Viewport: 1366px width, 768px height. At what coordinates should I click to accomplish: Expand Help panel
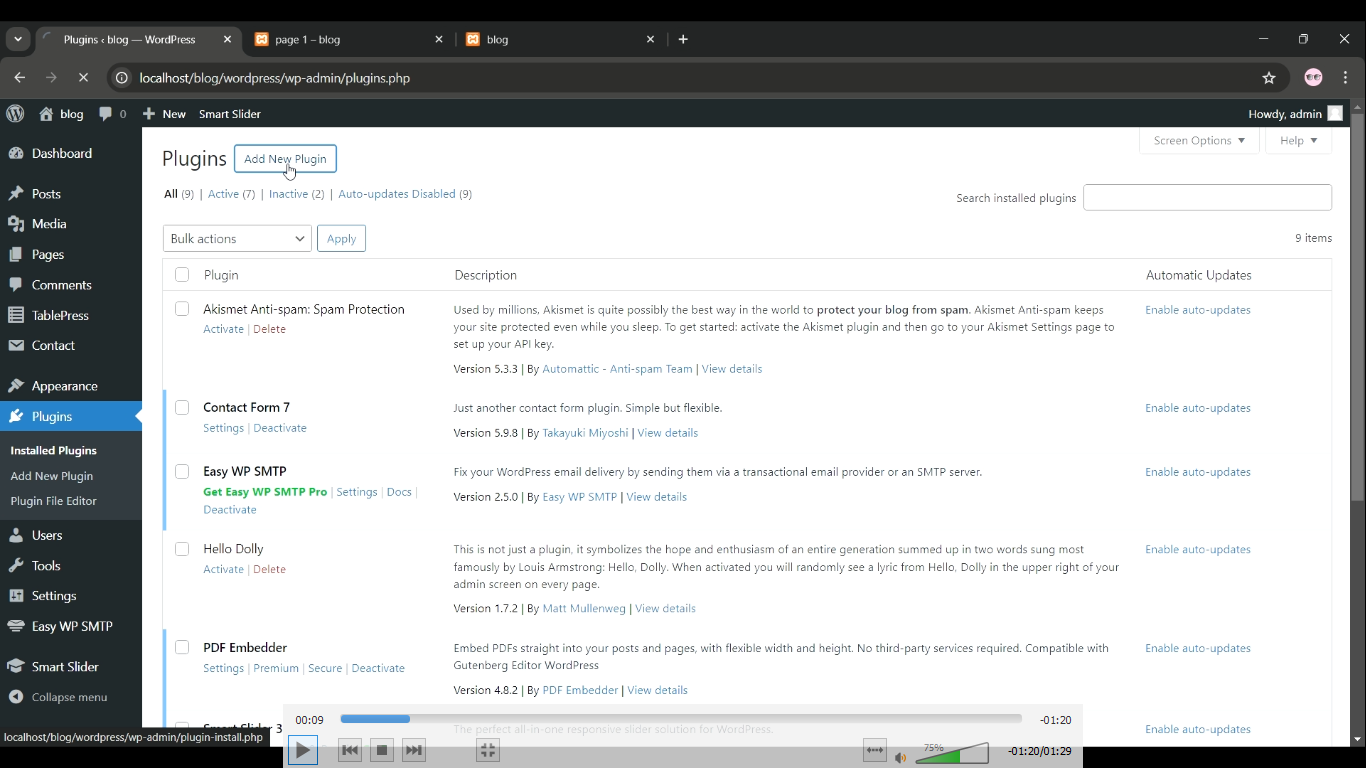click(1299, 141)
